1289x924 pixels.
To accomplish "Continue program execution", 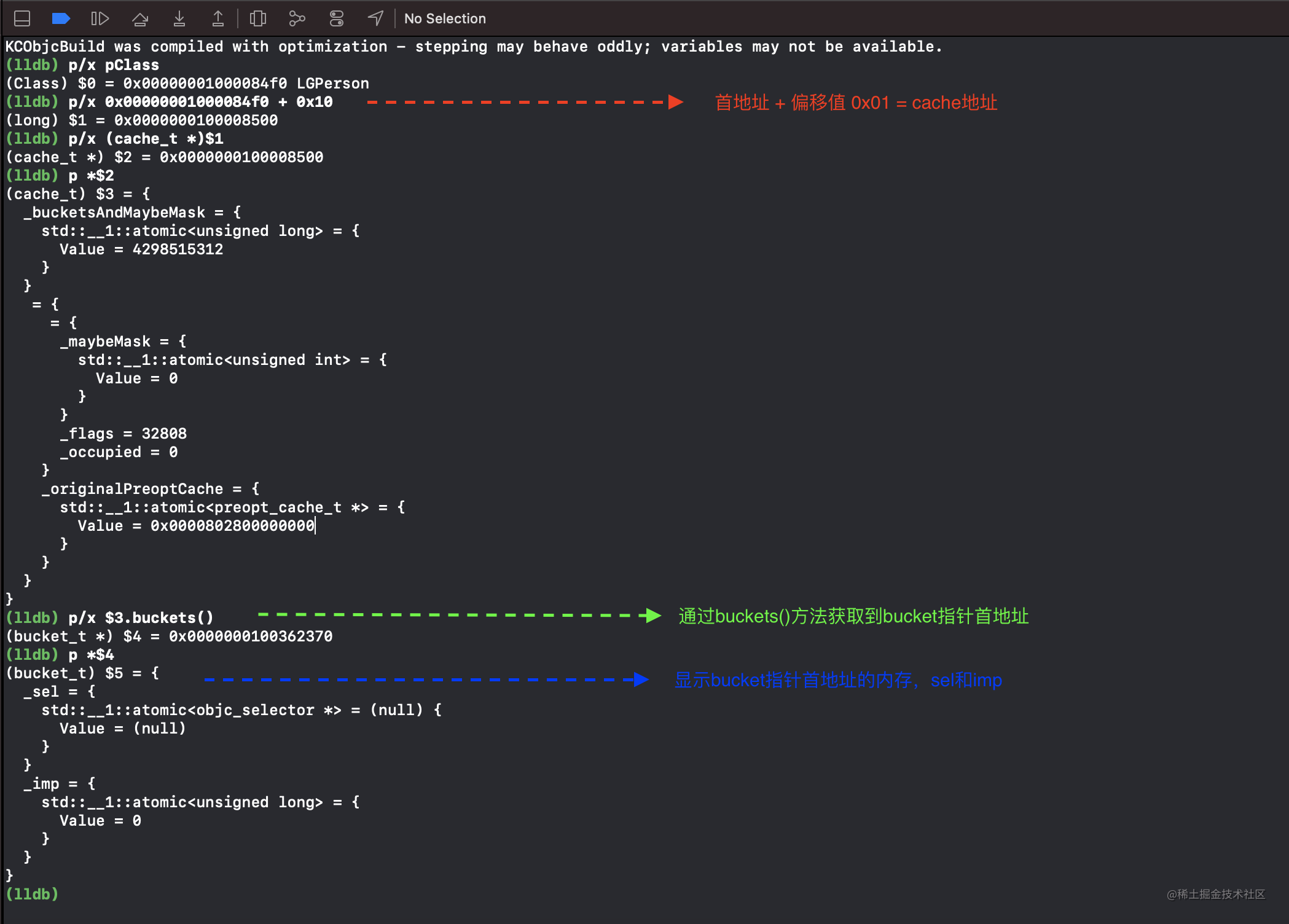I will click(100, 18).
